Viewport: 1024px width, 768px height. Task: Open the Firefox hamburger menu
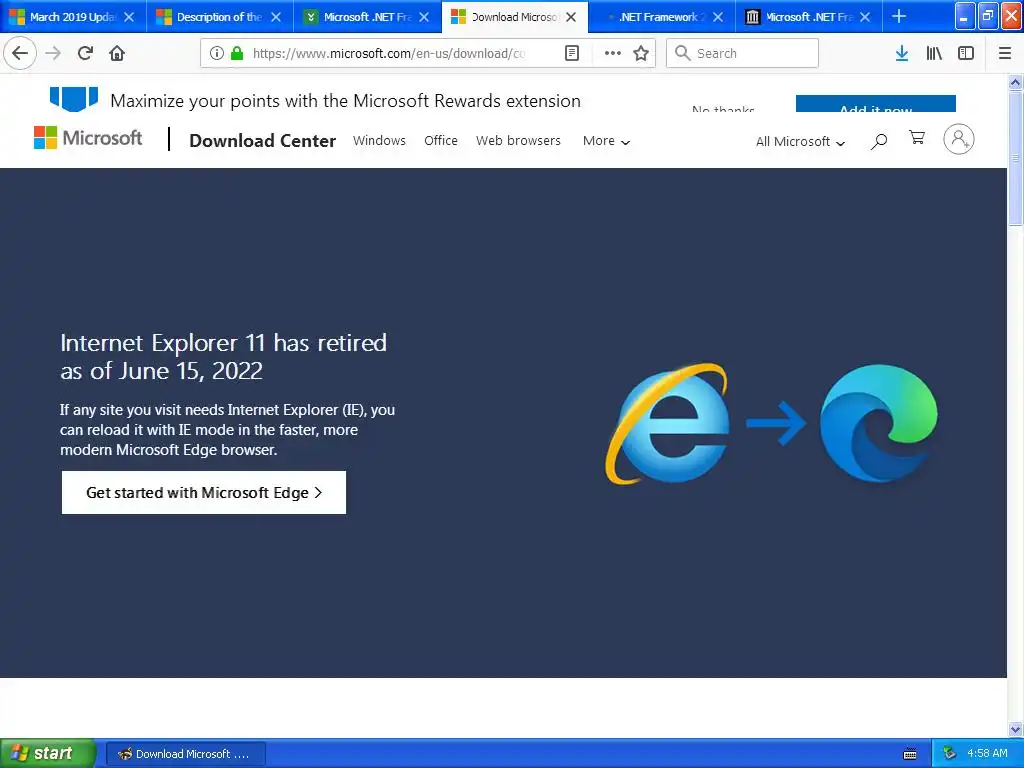1005,53
